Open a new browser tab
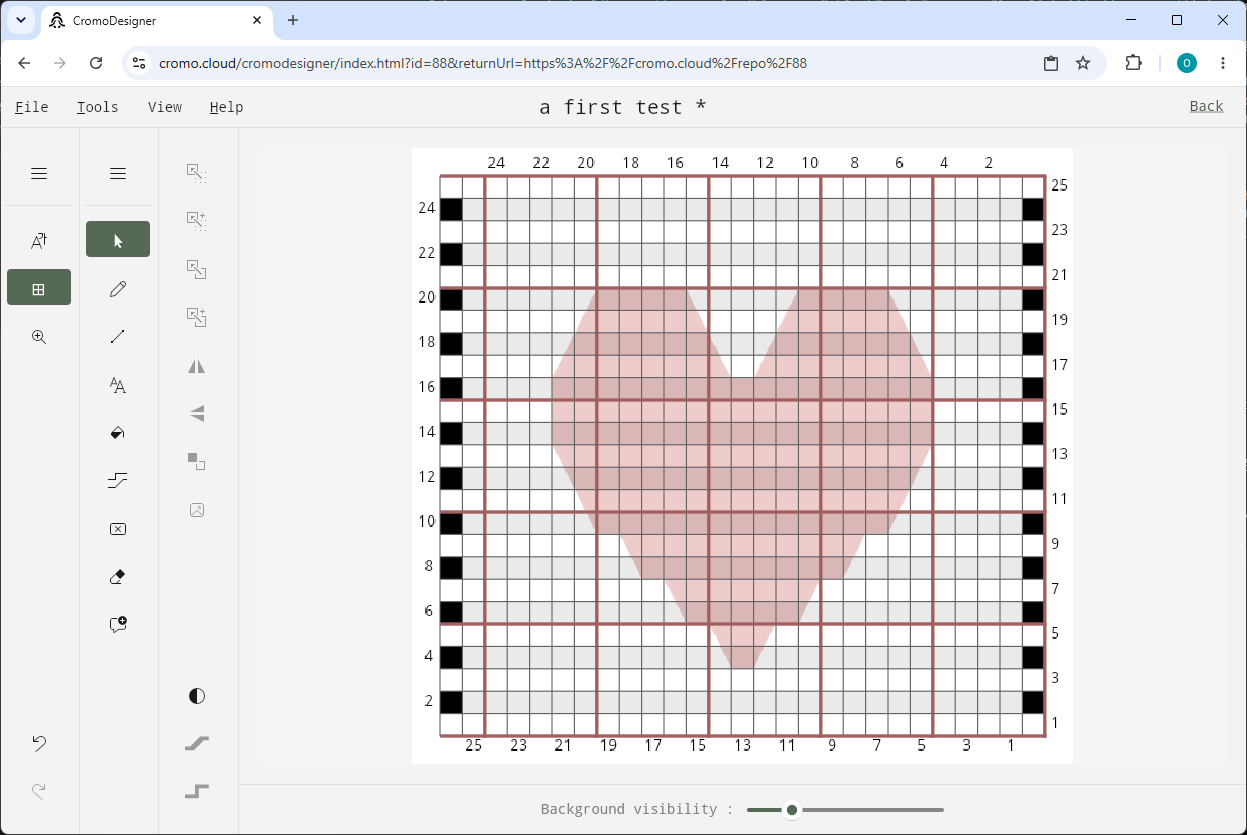This screenshot has height=835, width=1247. (x=293, y=20)
